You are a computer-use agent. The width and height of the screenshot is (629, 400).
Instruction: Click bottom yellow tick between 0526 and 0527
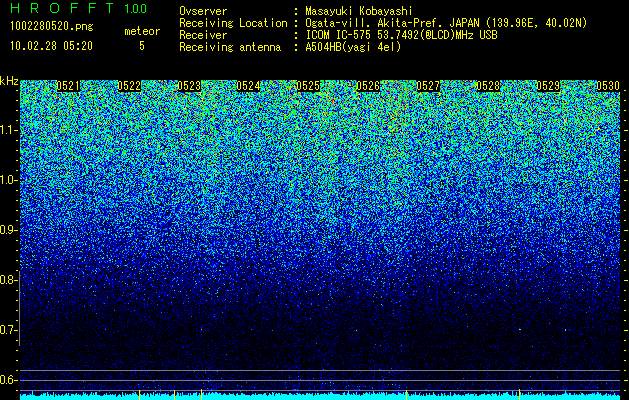(406, 394)
